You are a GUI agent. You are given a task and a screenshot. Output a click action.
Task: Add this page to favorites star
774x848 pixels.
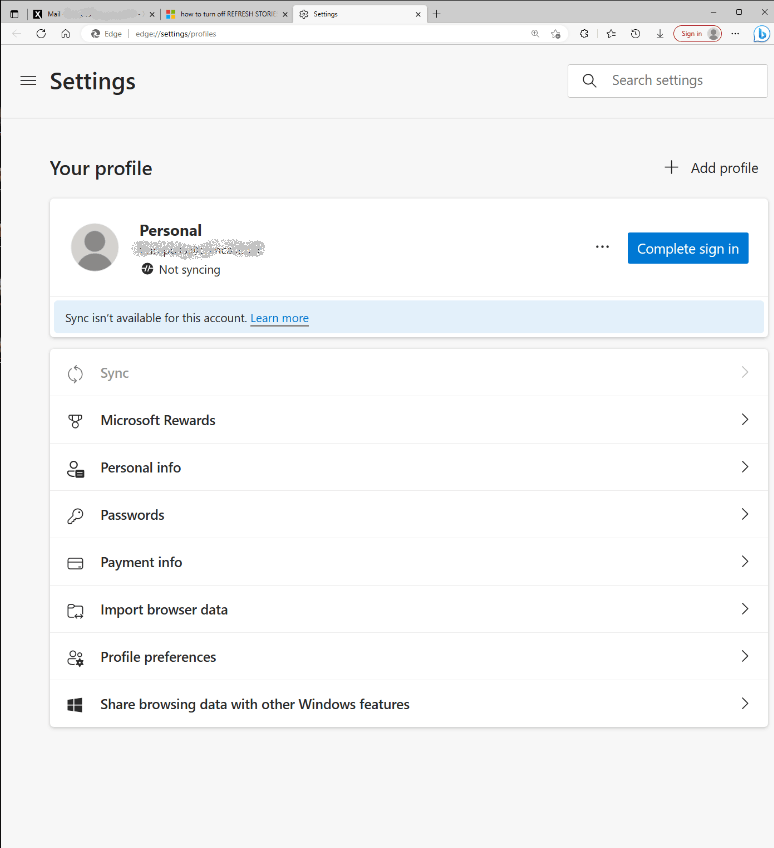tap(556, 33)
